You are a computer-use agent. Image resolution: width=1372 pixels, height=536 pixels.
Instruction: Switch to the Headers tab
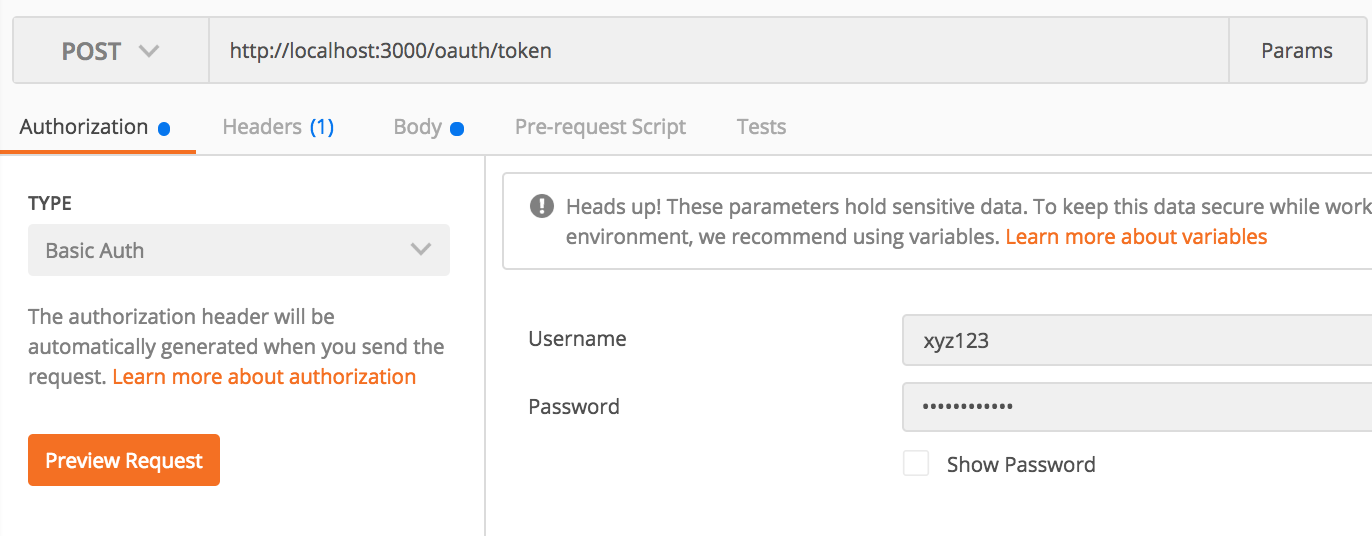(x=278, y=127)
